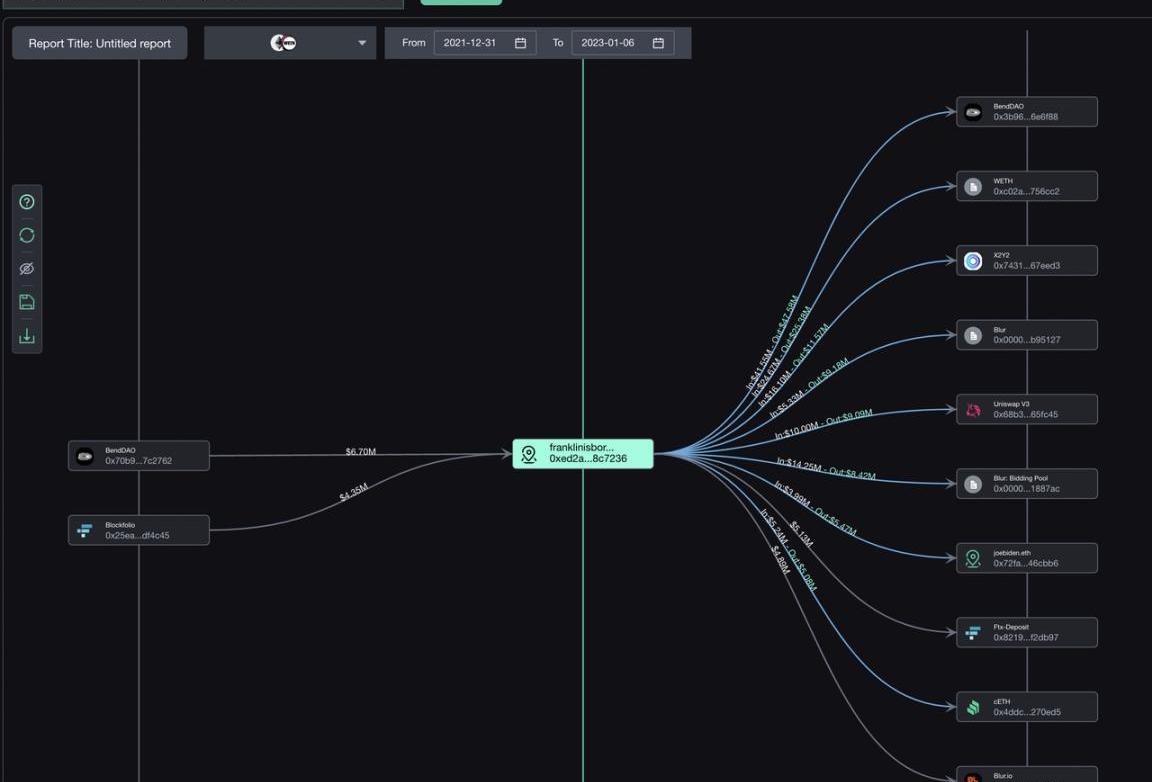Select the joebiden.eth node
1152x782 pixels.
click(x=1027, y=558)
